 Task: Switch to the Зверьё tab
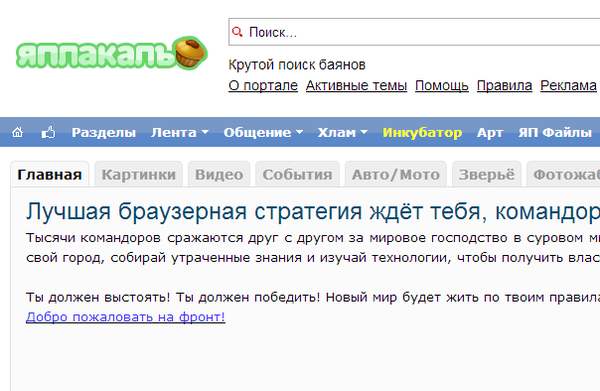[x=487, y=174]
